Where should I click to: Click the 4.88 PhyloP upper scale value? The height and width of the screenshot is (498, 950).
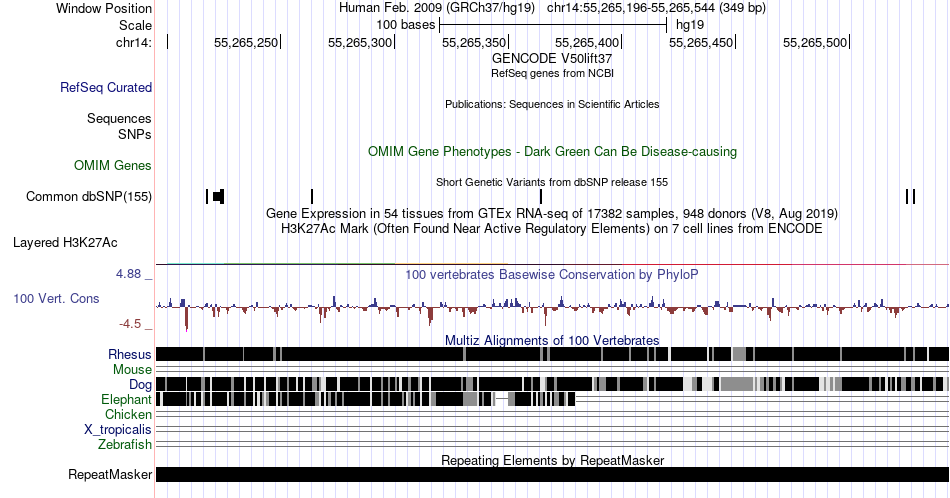pyautogui.click(x=128, y=274)
